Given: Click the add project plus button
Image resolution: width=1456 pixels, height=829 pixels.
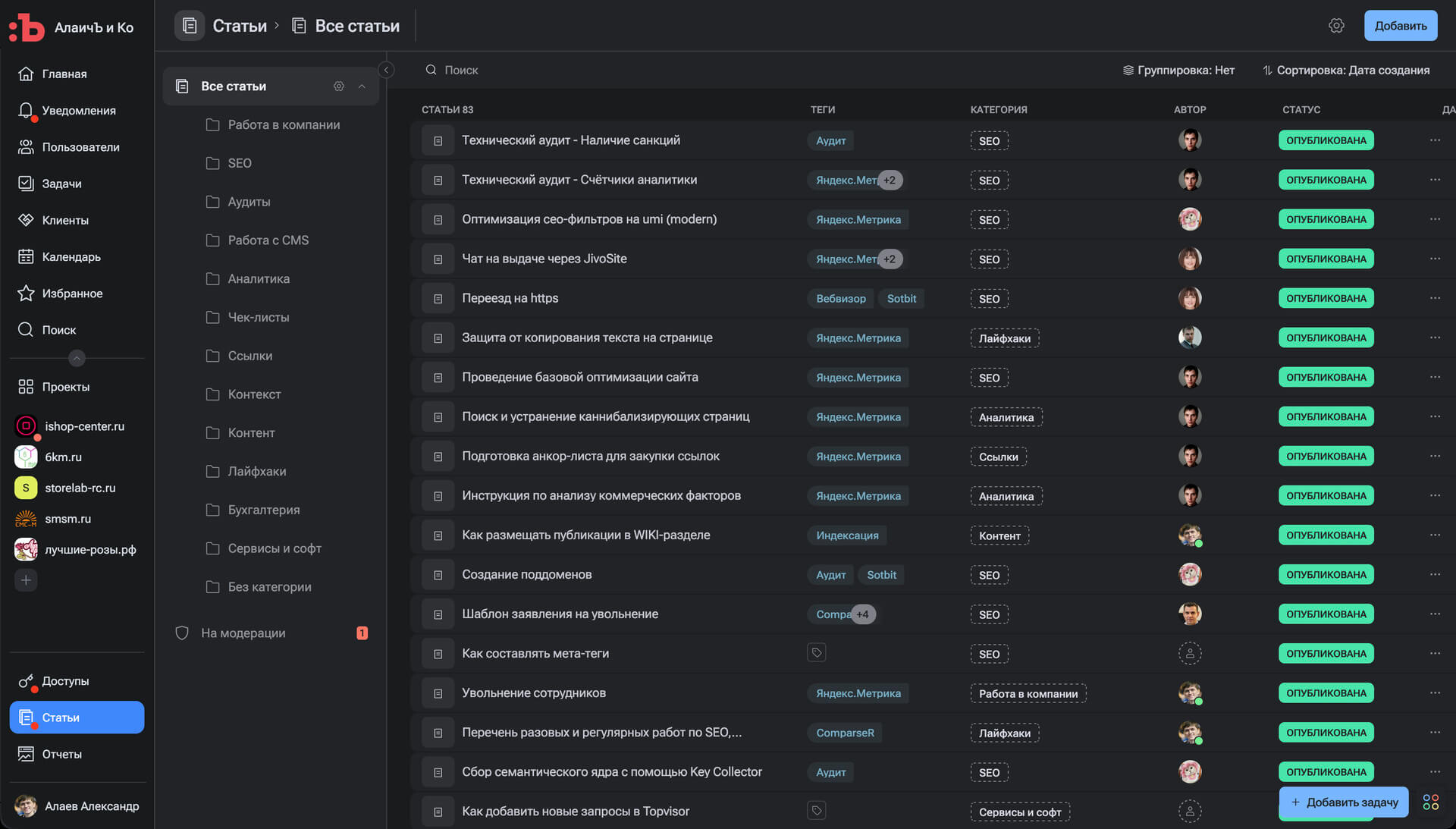Looking at the screenshot, I should pyautogui.click(x=26, y=580).
